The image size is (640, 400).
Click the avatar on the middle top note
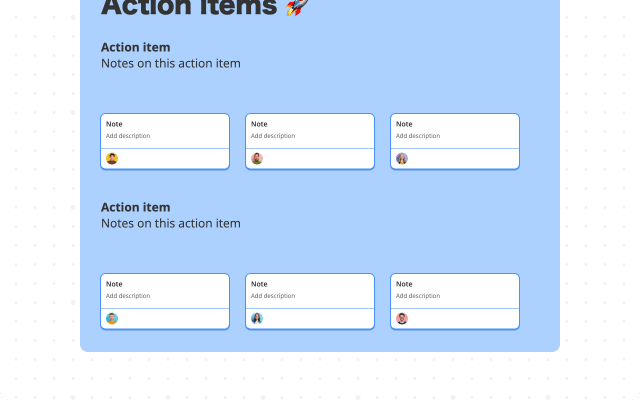click(257, 158)
